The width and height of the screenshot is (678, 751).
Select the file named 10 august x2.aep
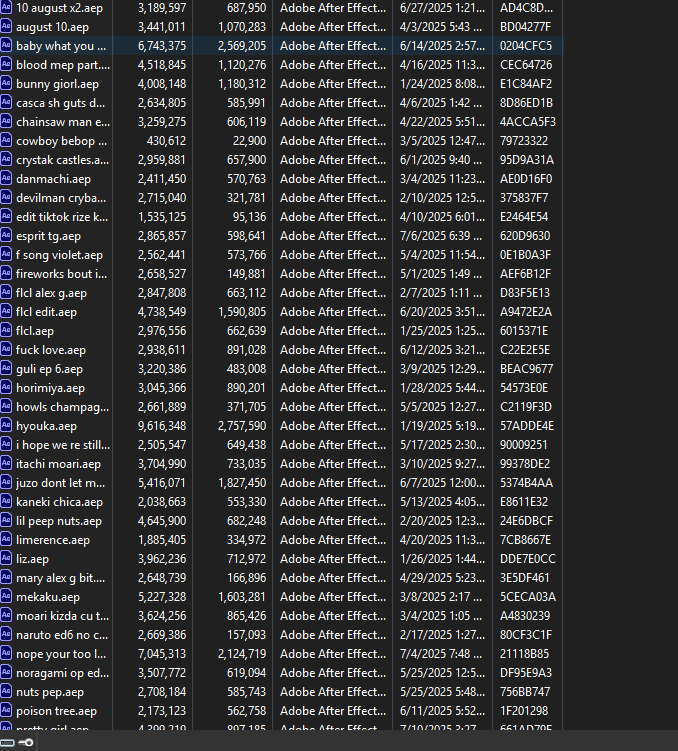click(x=59, y=8)
